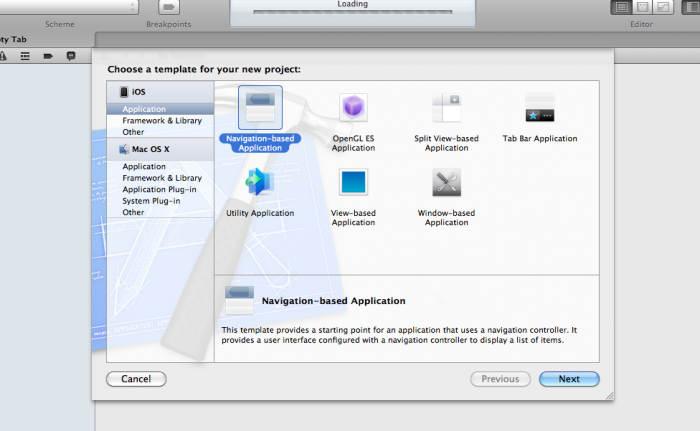
Task: Open the Scheme dropdown in toolbar
Action: coord(68,6)
